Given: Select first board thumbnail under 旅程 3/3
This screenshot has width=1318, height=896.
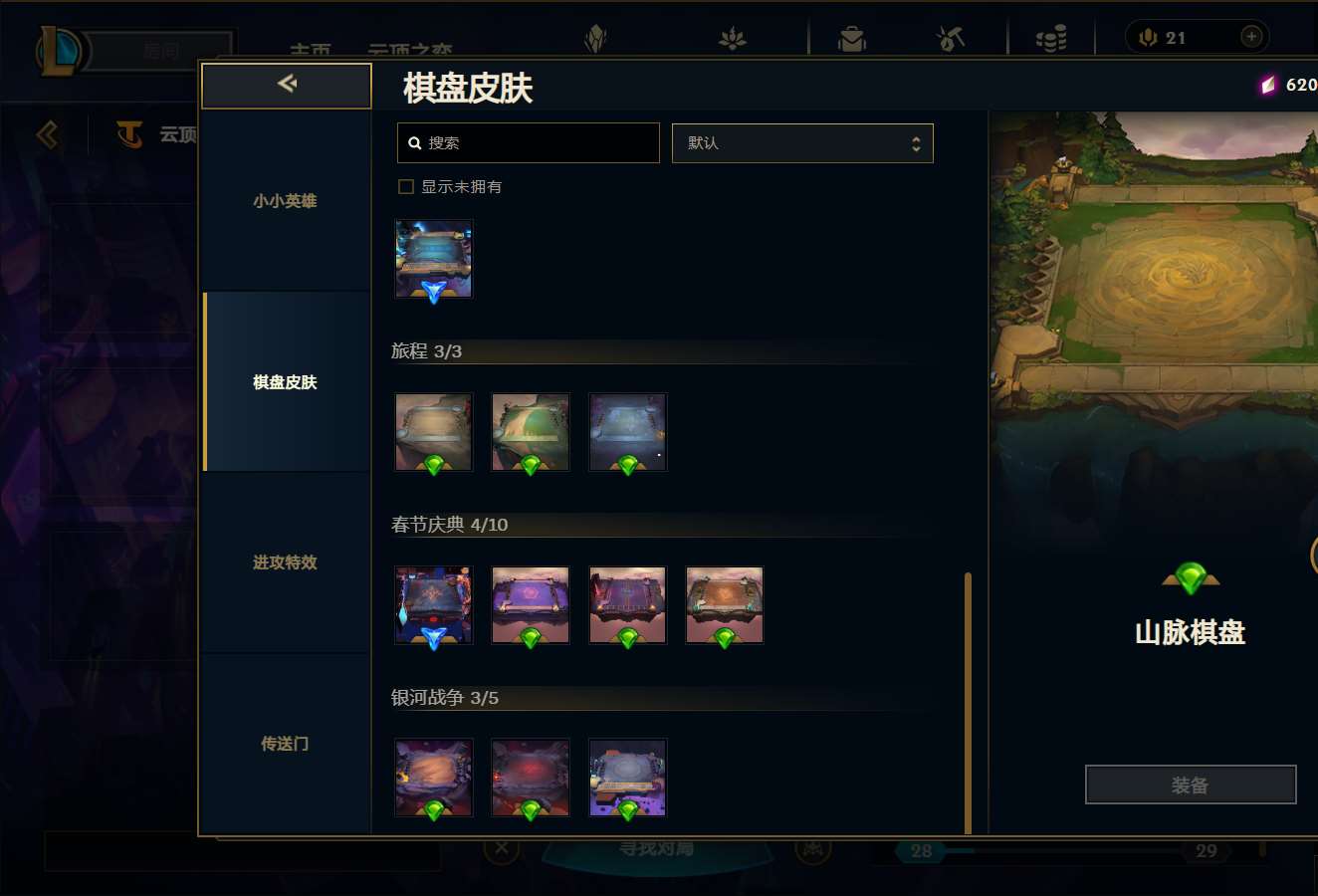Looking at the screenshot, I should (433, 432).
